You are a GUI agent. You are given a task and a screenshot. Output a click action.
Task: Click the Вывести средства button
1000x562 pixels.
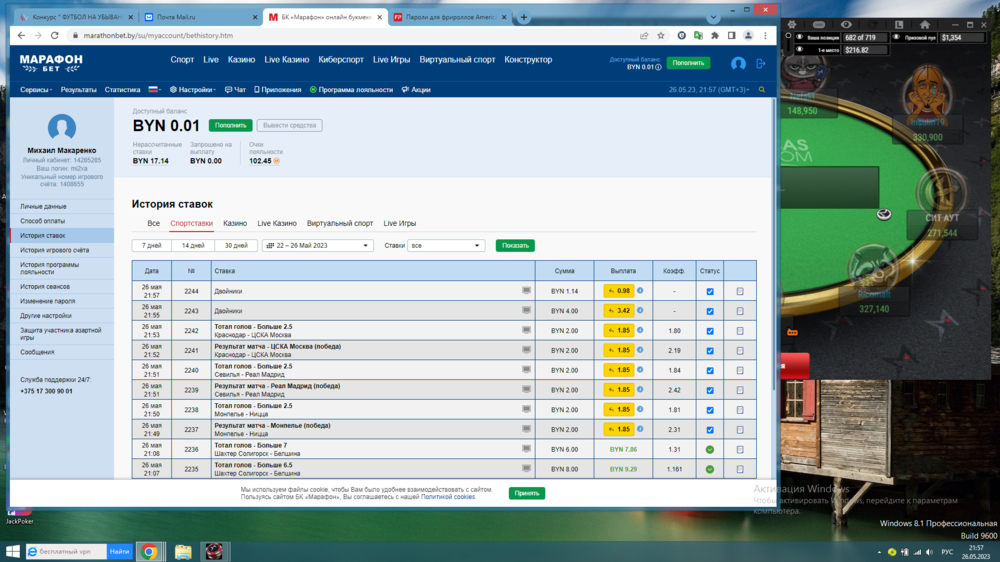coord(289,125)
